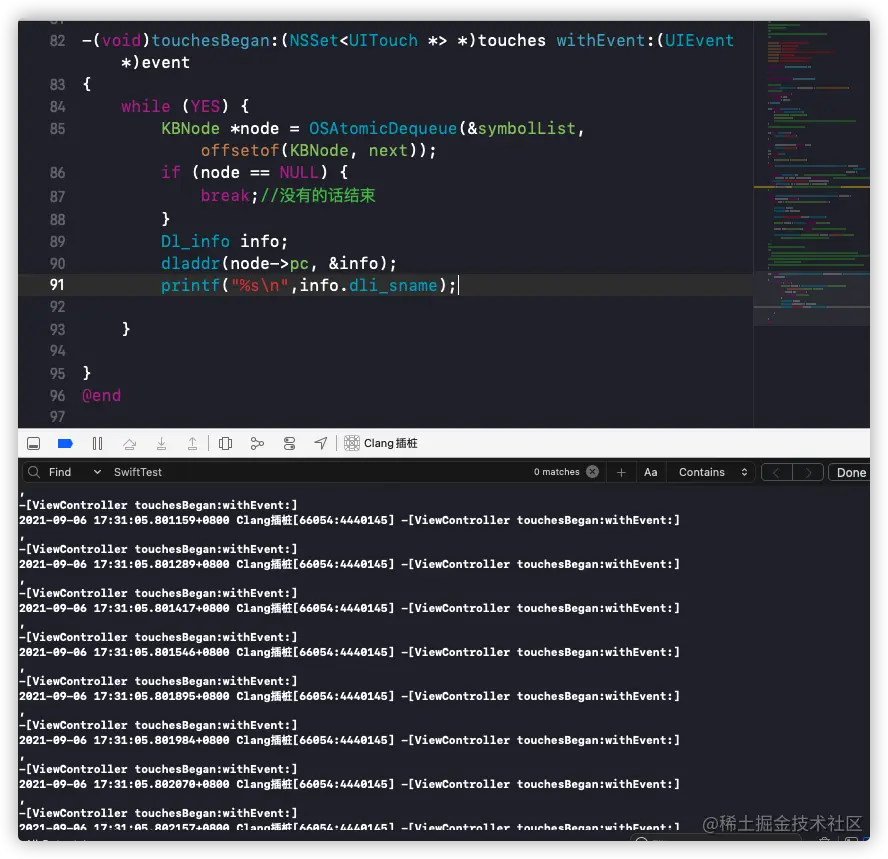
Task: Add a breakpoint at line 85
Action: pyautogui.click(x=57, y=129)
